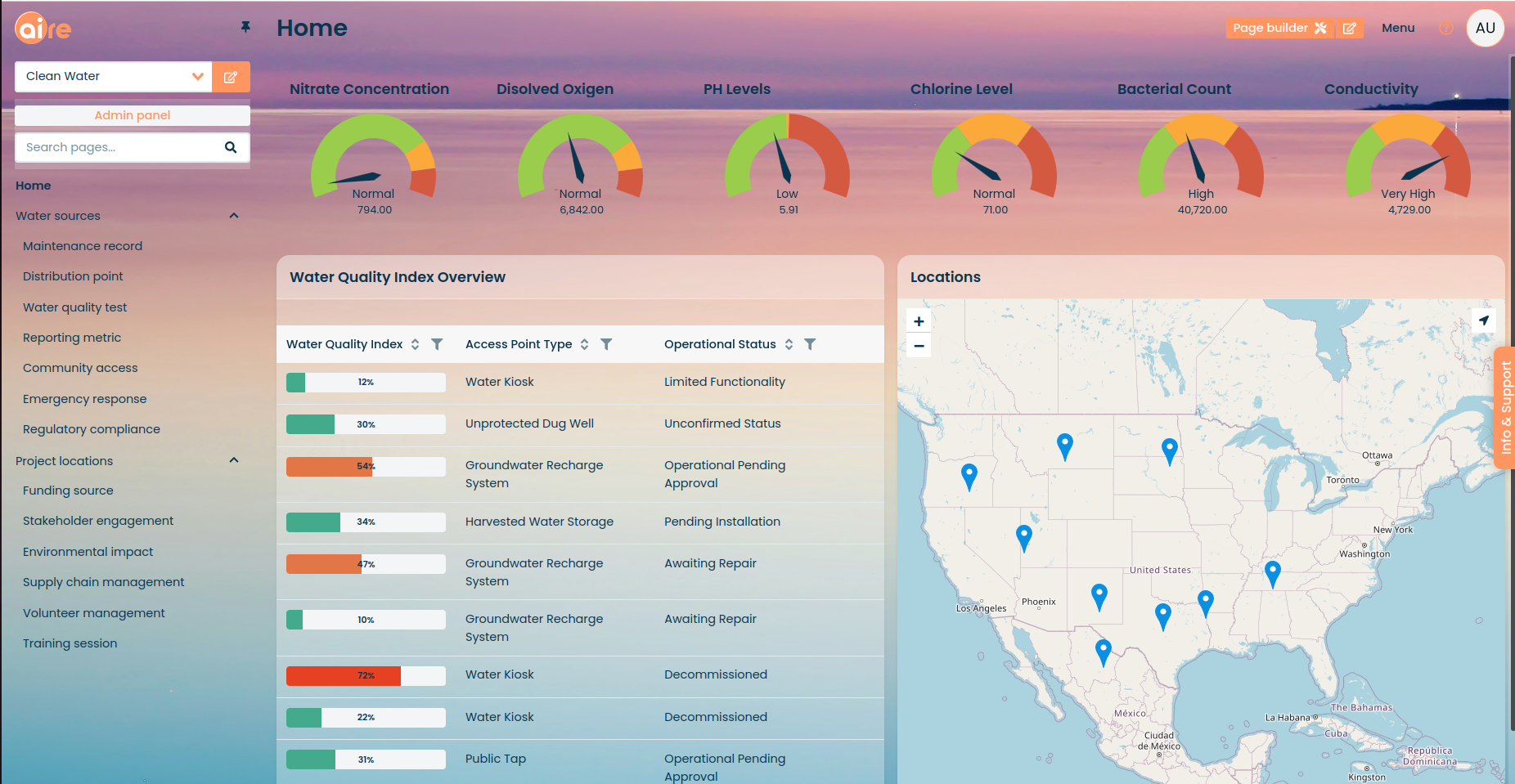Click the edit icon beside Clean Water
1515x784 pixels.
(231, 77)
